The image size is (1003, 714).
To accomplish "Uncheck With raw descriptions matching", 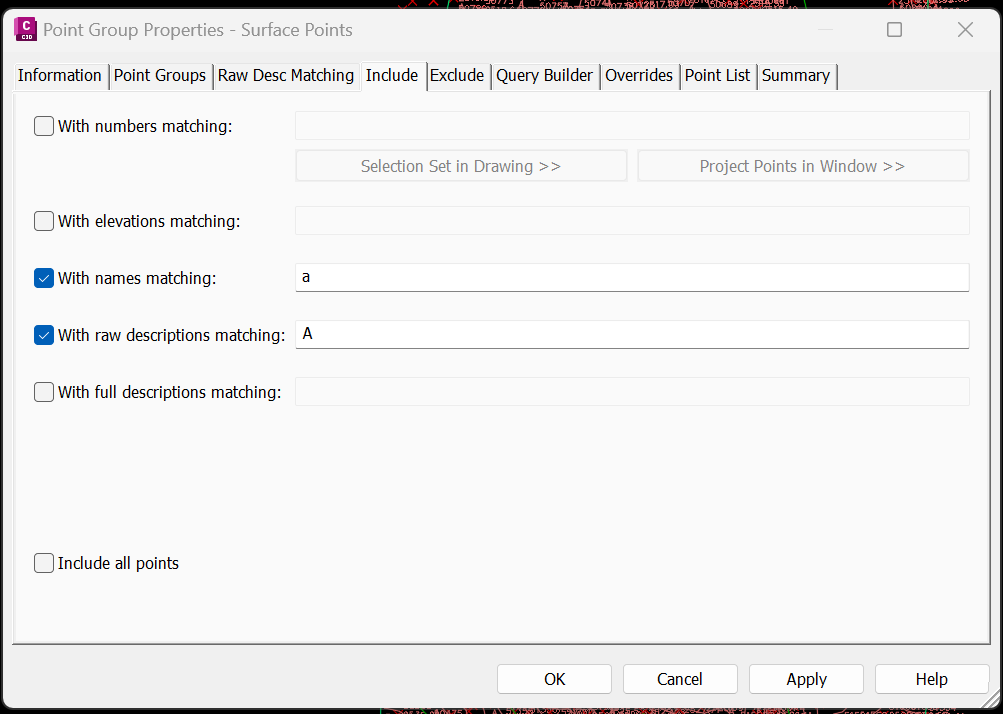I will pos(44,335).
